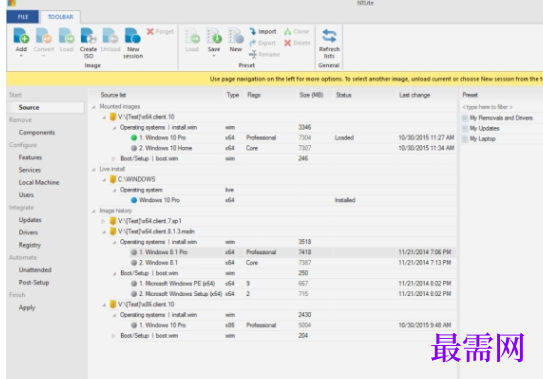This screenshot has width=543, height=379.
Task: Click the Add image icon
Action: tap(21, 36)
